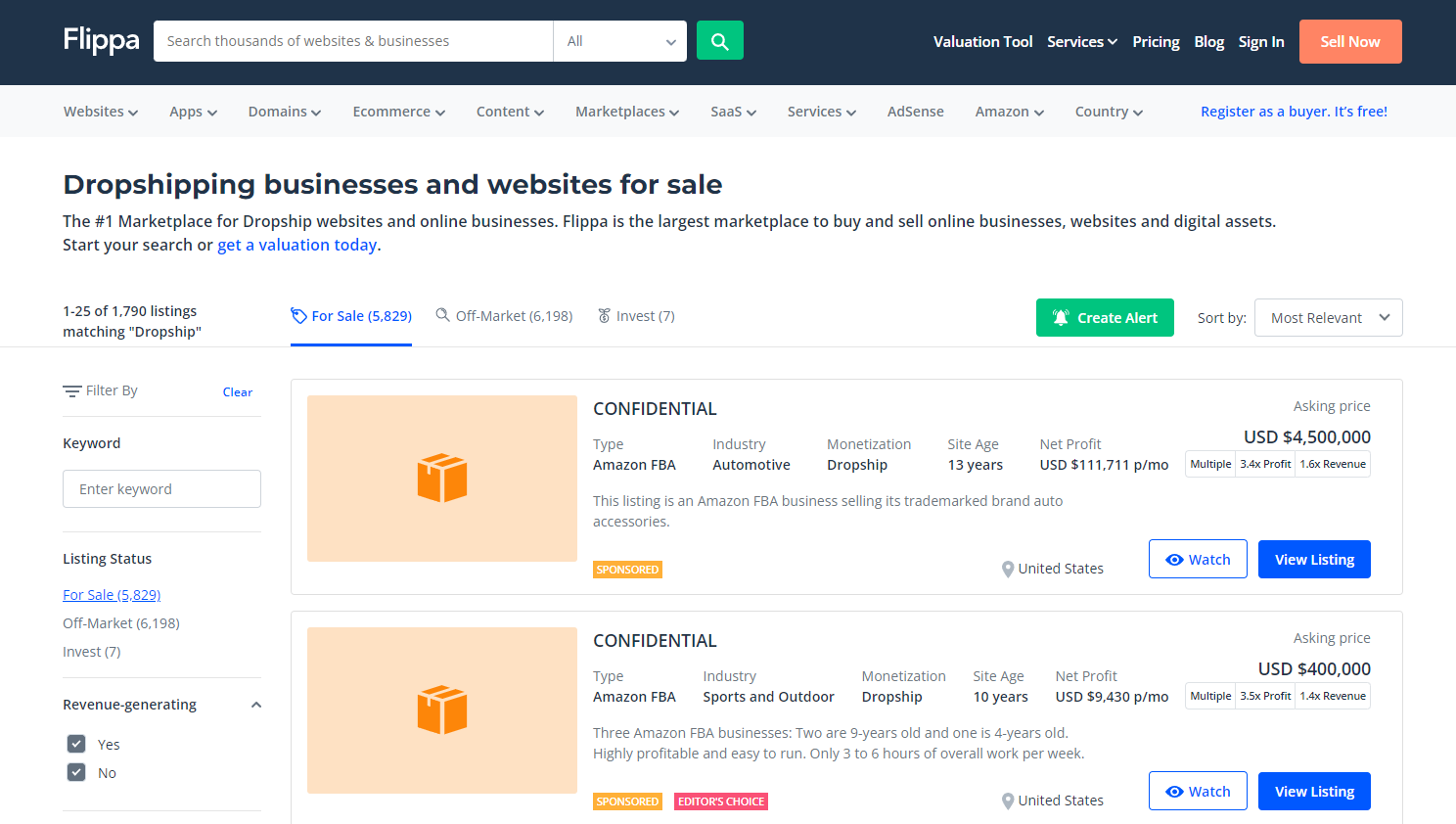
Task: Click the magnifier icon on Off-Market tab
Action: [x=443, y=315]
